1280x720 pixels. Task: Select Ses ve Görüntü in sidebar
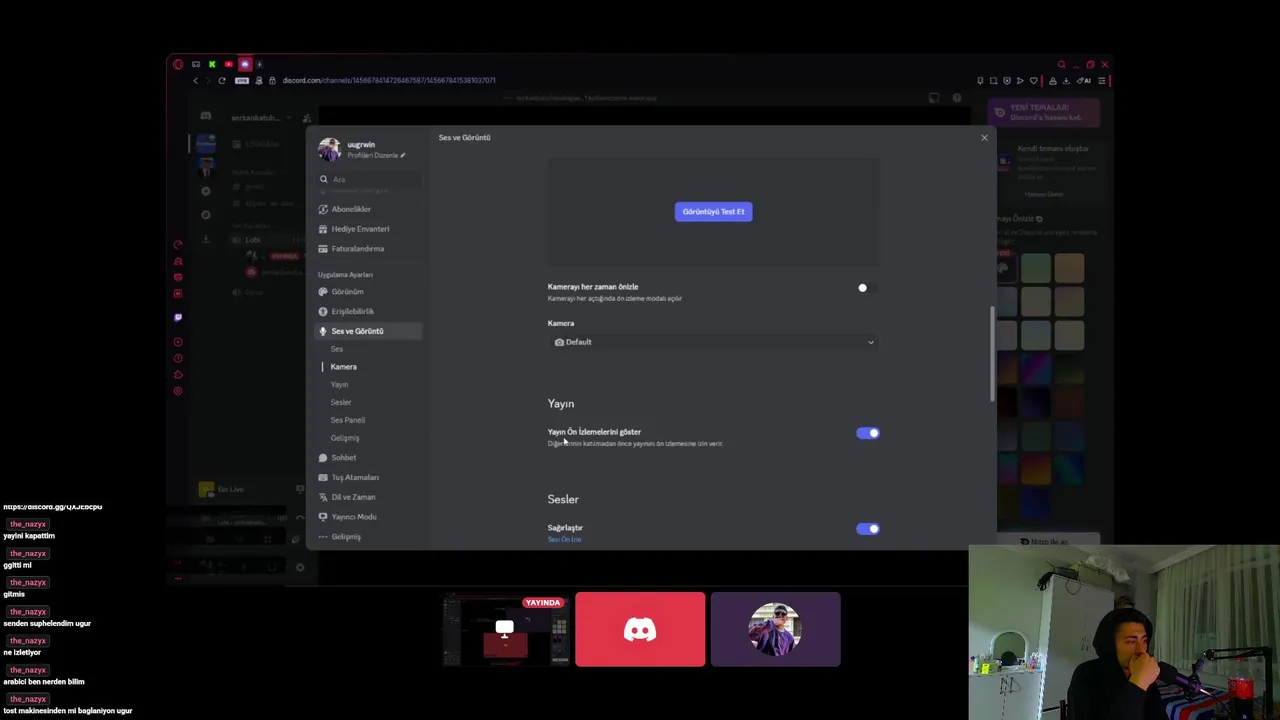[x=370, y=331]
